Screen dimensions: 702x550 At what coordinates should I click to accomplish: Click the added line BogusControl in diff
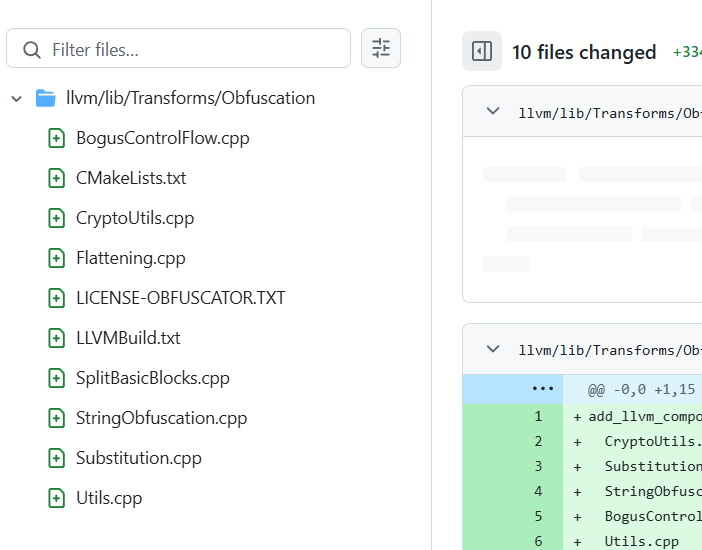pyautogui.click(x=653, y=516)
